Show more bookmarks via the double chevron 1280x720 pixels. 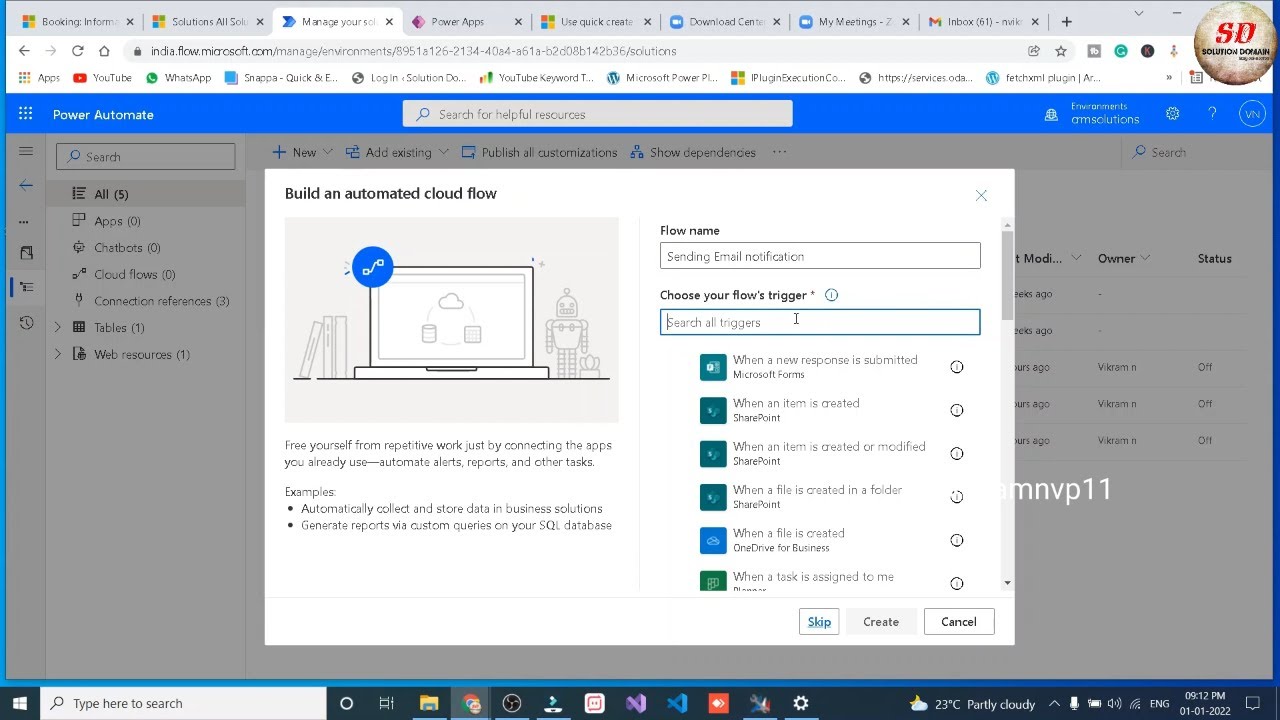point(1169,77)
